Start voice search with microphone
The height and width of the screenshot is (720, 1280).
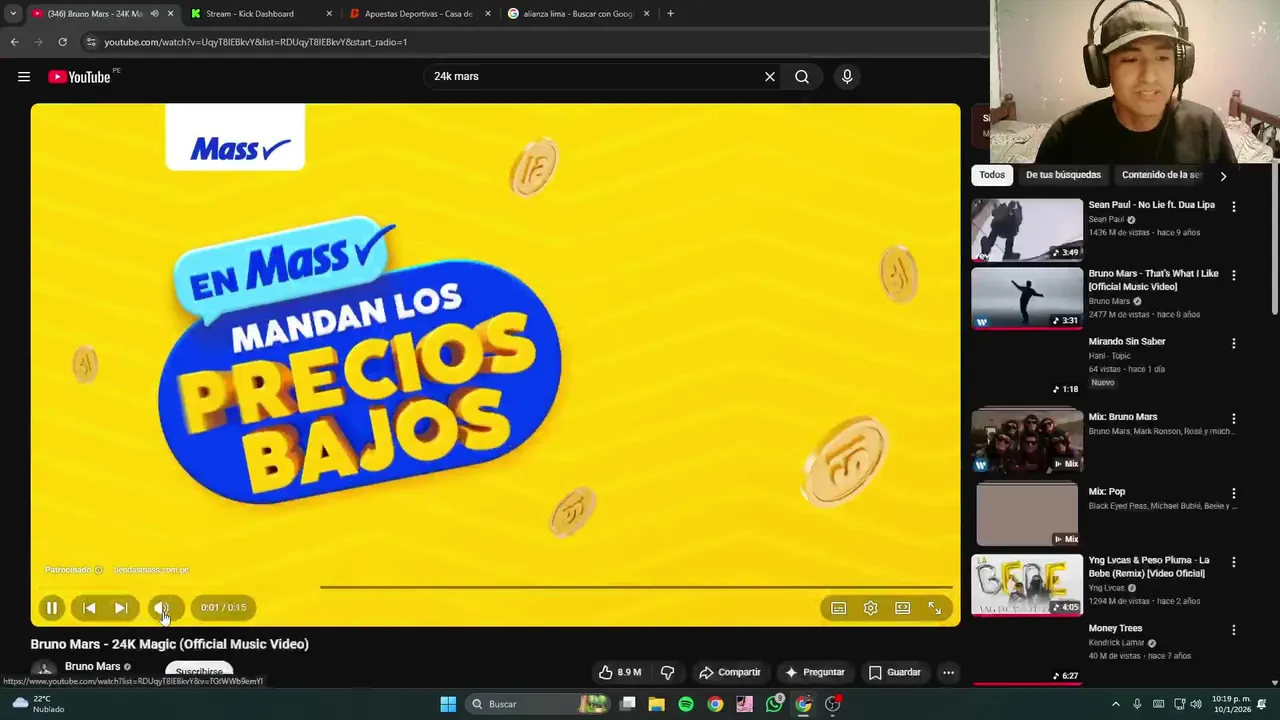pyautogui.click(x=847, y=77)
